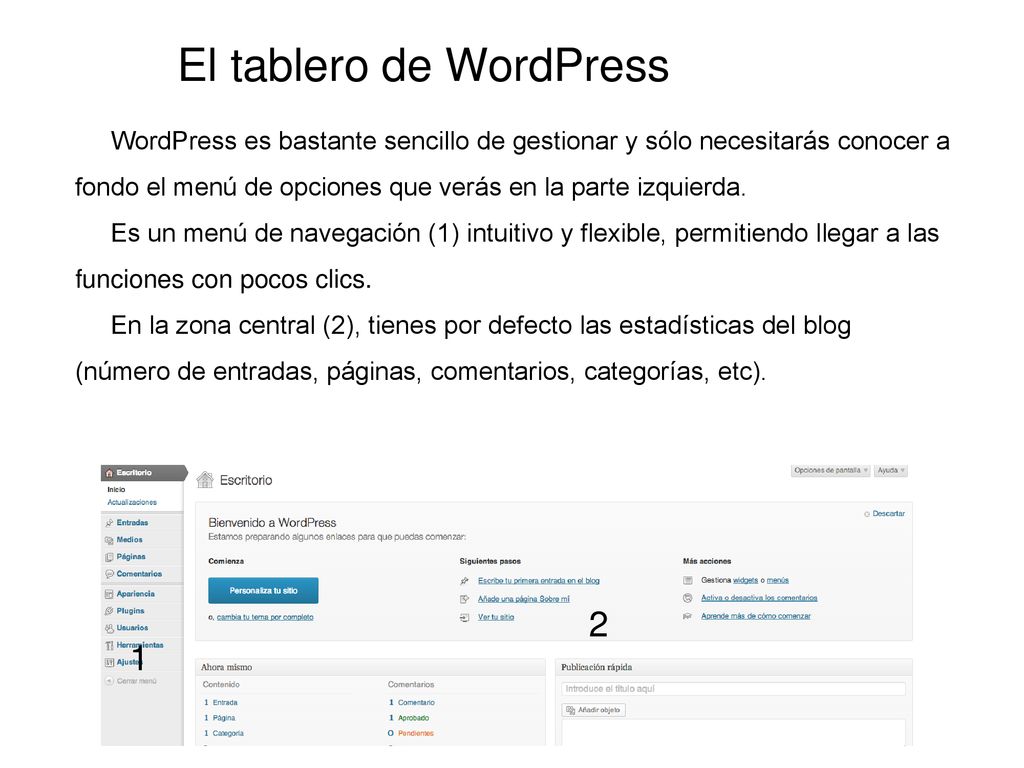Click the Plugins plug icon
Screen dimensions: 1024x768
pyautogui.click(x=109, y=611)
